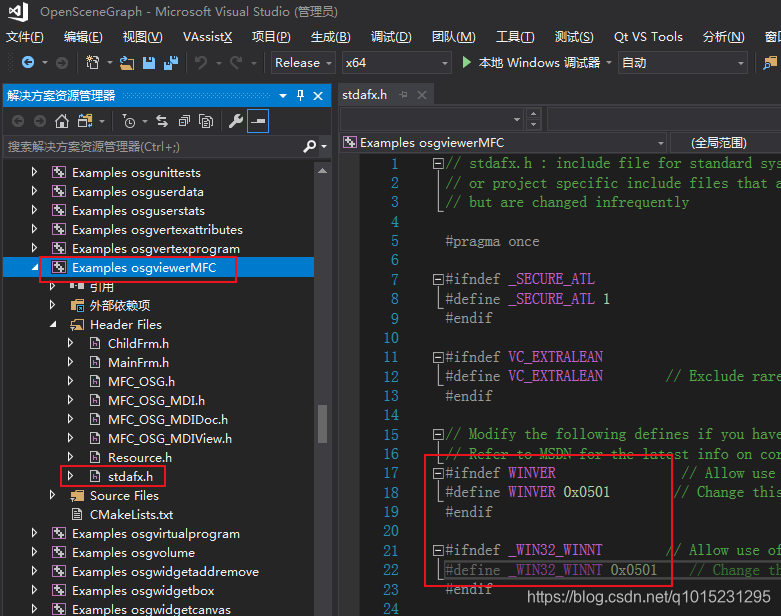
Task: Click the search magnifier in Solution Explorer
Action: tap(309, 146)
